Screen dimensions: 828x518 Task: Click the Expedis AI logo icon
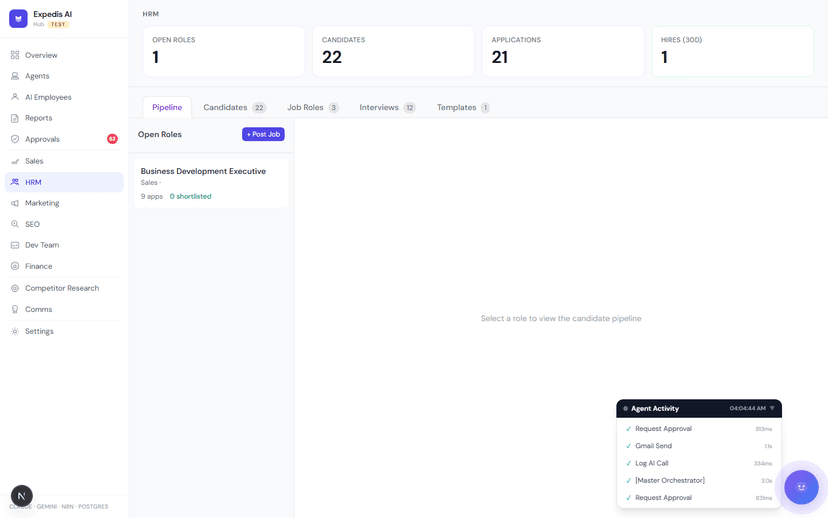point(18,18)
